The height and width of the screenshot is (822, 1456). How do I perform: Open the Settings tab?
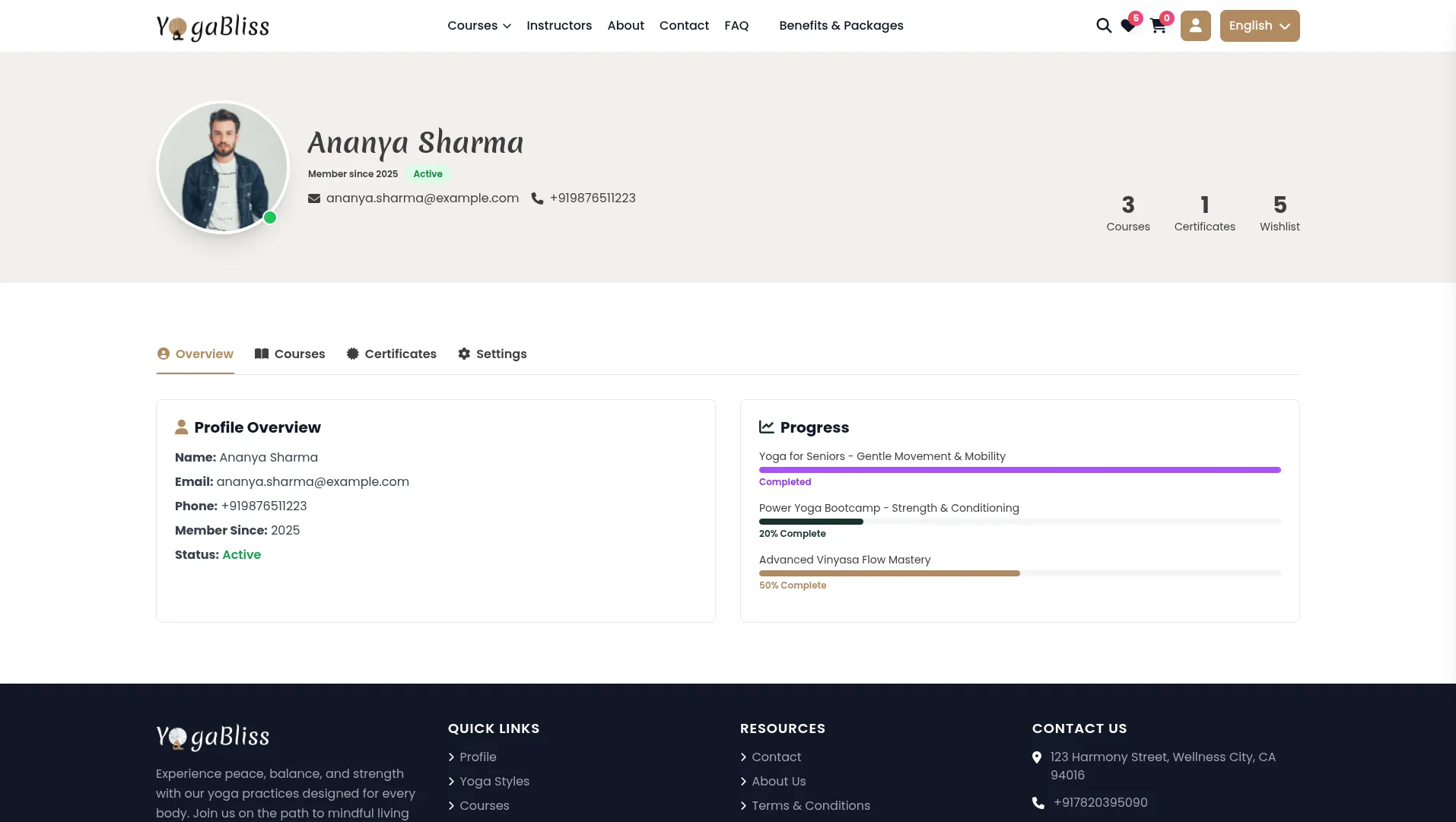[x=492, y=354]
